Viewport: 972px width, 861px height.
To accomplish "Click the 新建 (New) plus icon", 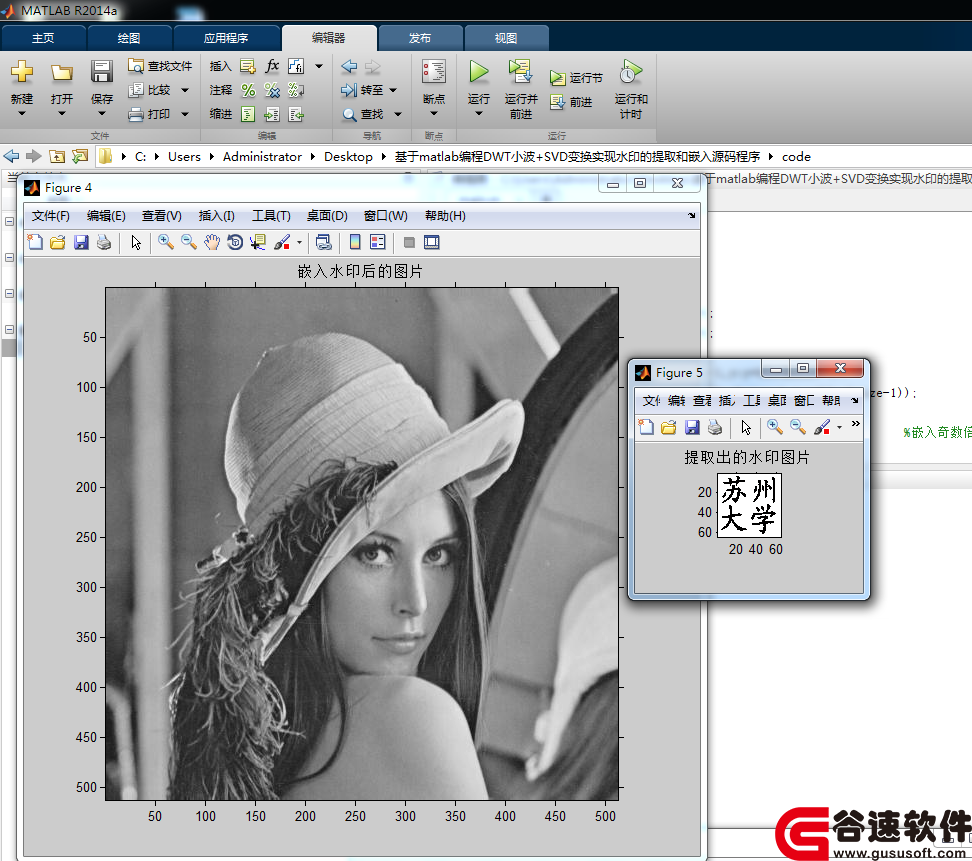I will coord(22,71).
